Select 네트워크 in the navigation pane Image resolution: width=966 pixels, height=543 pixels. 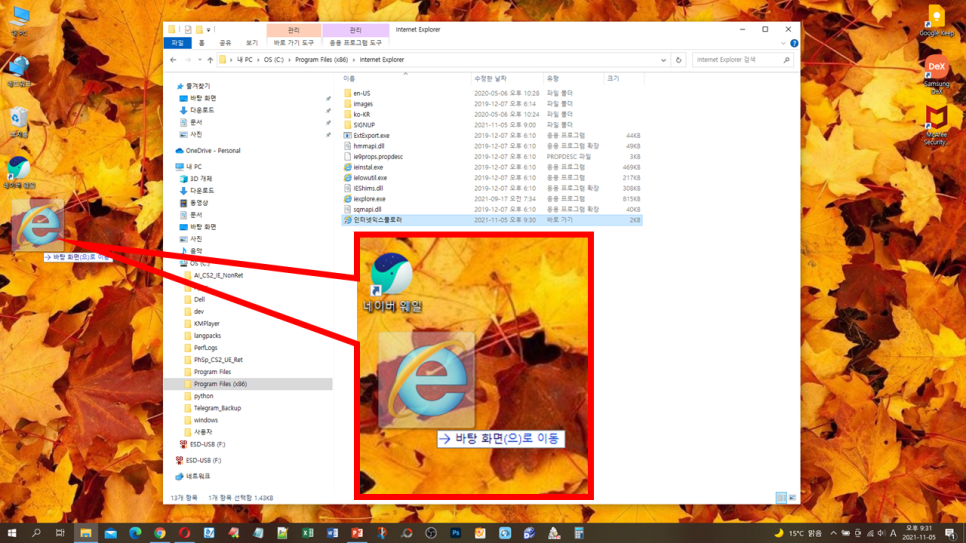pos(198,476)
